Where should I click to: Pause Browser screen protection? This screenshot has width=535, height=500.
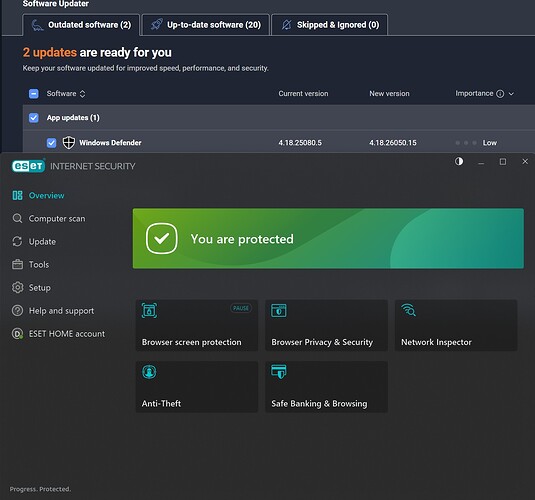(x=241, y=308)
